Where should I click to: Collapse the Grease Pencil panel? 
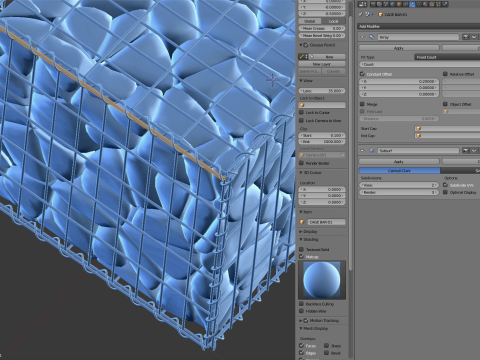tap(300, 45)
